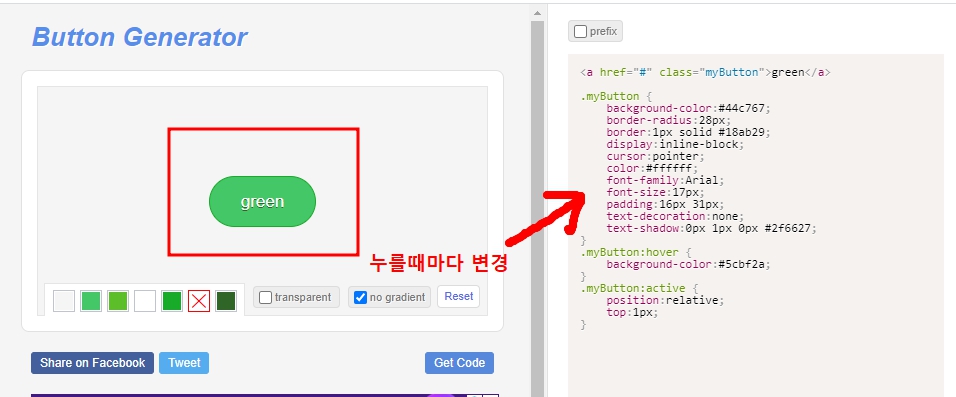Click the background-color:#44c767 code line
The height and width of the screenshot is (397, 956).
pyautogui.click(x=689, y=109)
